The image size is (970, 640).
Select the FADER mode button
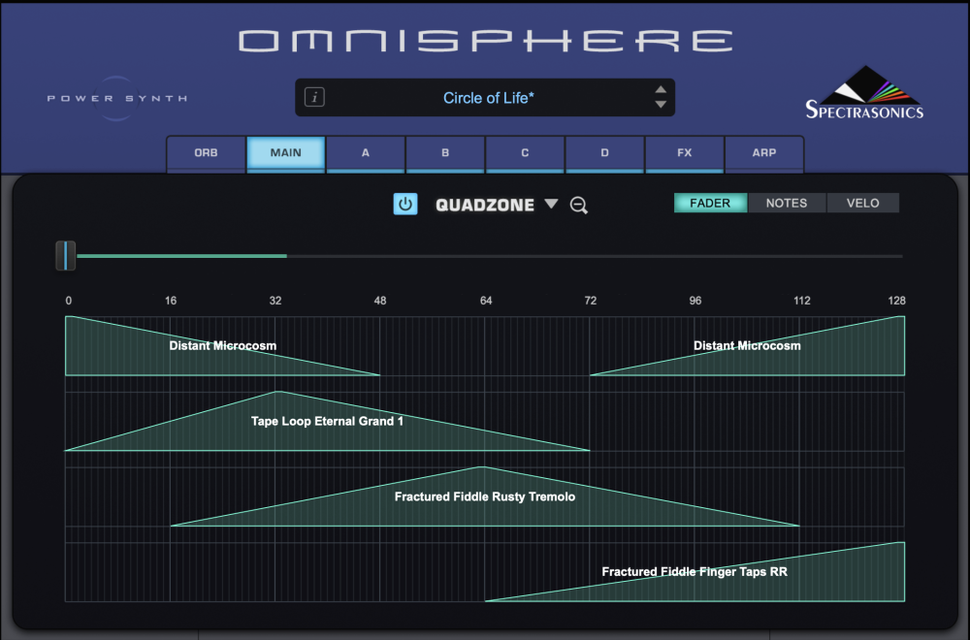[710, 202]
